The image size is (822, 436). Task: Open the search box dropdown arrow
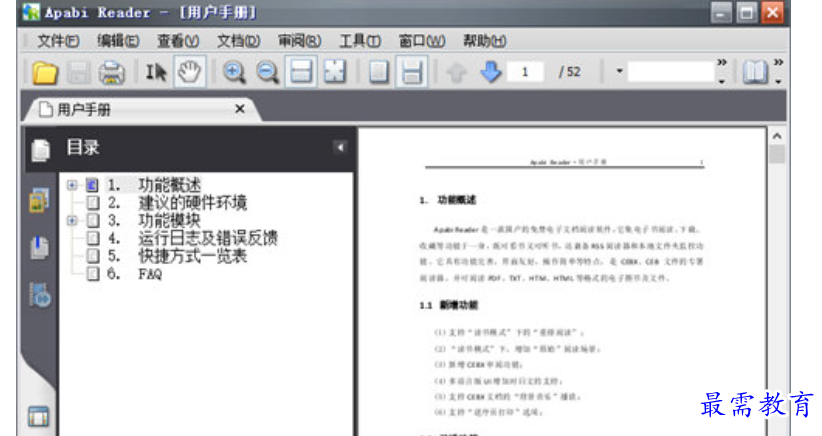(x=619, y=71)
